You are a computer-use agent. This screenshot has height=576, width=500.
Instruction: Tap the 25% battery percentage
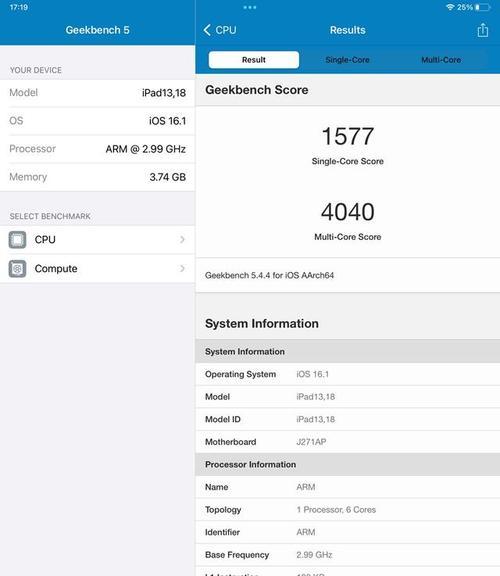465,7
